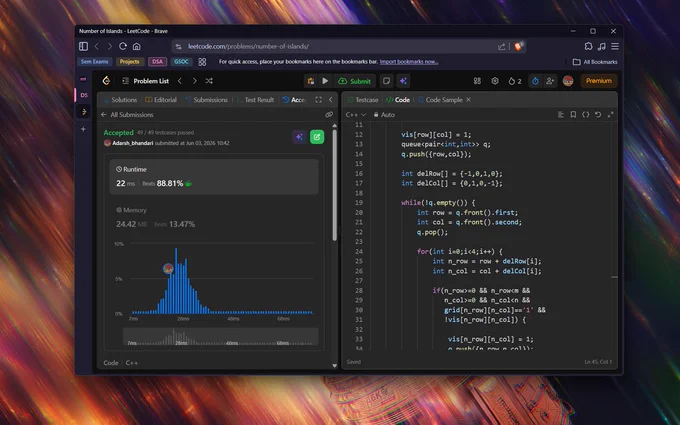The height and width of the screenshot is (425, 680).
Task: Click the editor bookmark icon
Action: [x=573, y=114]
